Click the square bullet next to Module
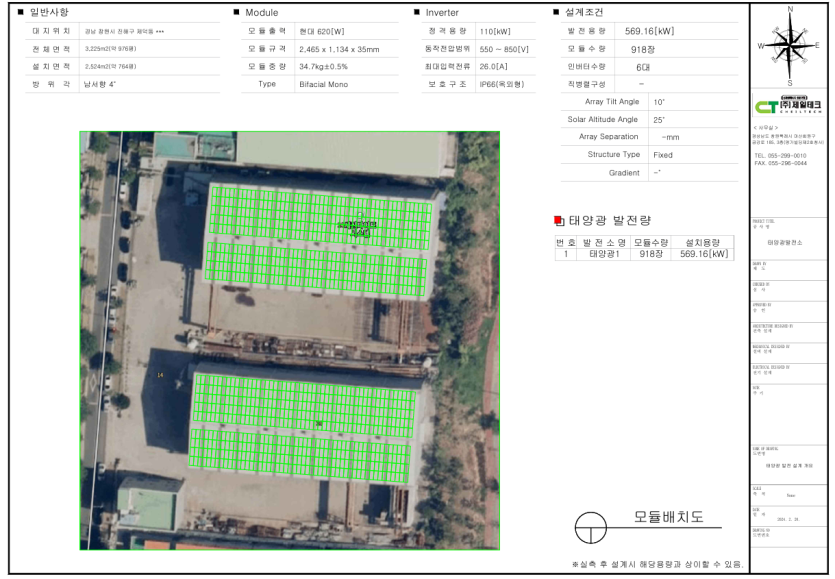The width and height of the screenshot is (835, 579). tap(236, 12)
